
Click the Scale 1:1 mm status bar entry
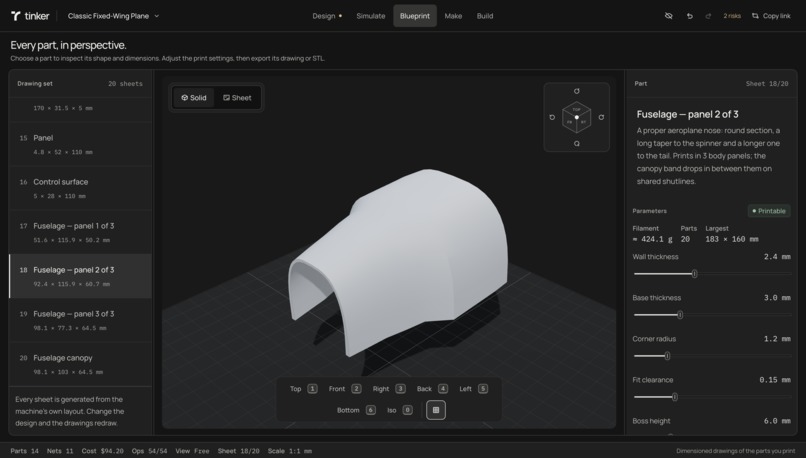pos(289,451)
